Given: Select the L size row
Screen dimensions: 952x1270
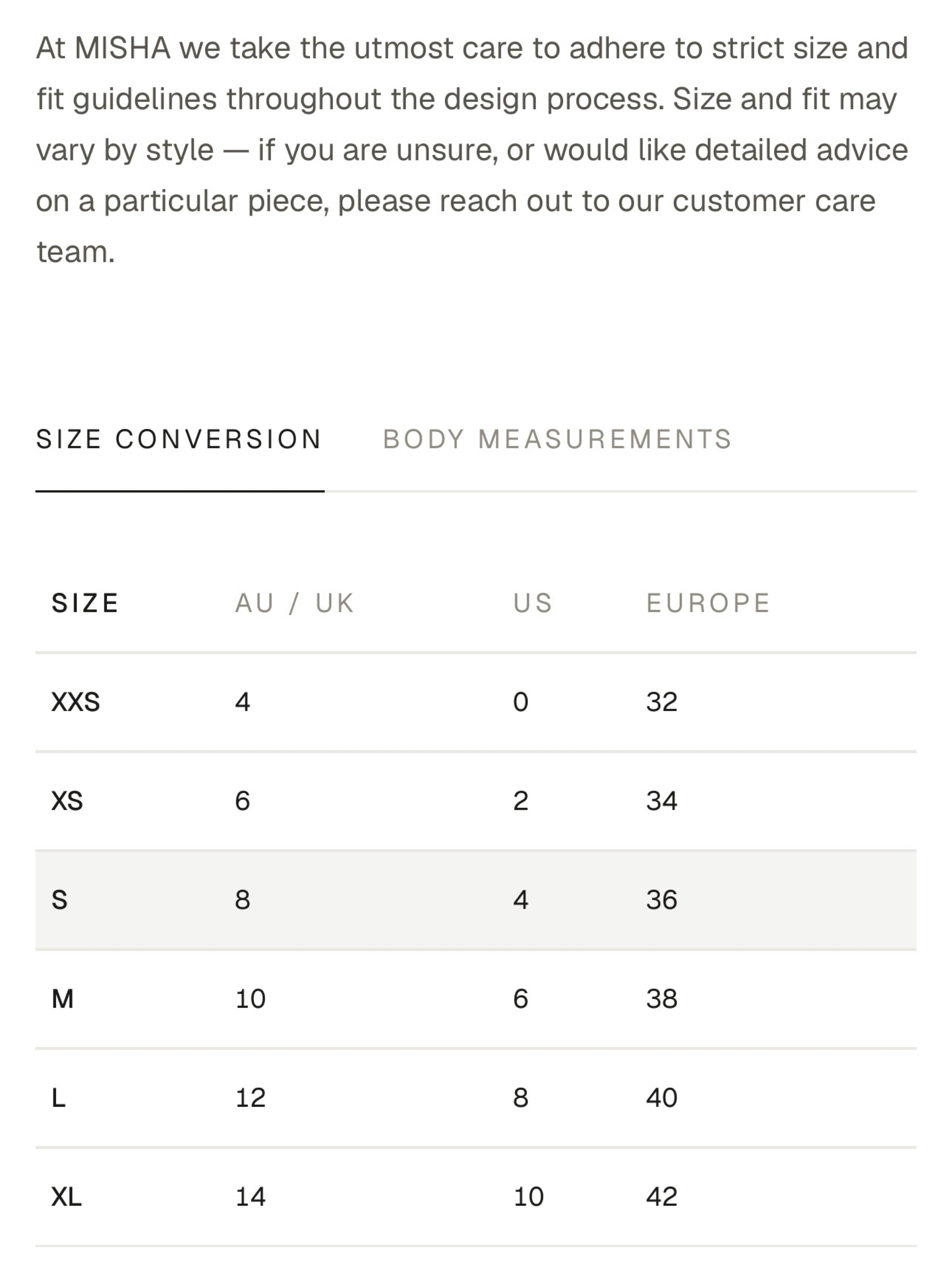Looking at the screenshot, I should click(x=476, y=1098).
